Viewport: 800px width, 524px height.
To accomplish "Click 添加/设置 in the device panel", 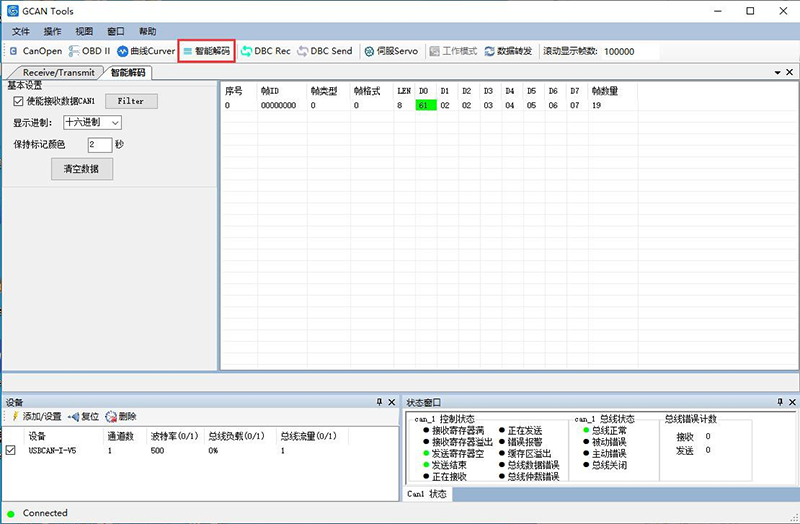I will [36, 416].
